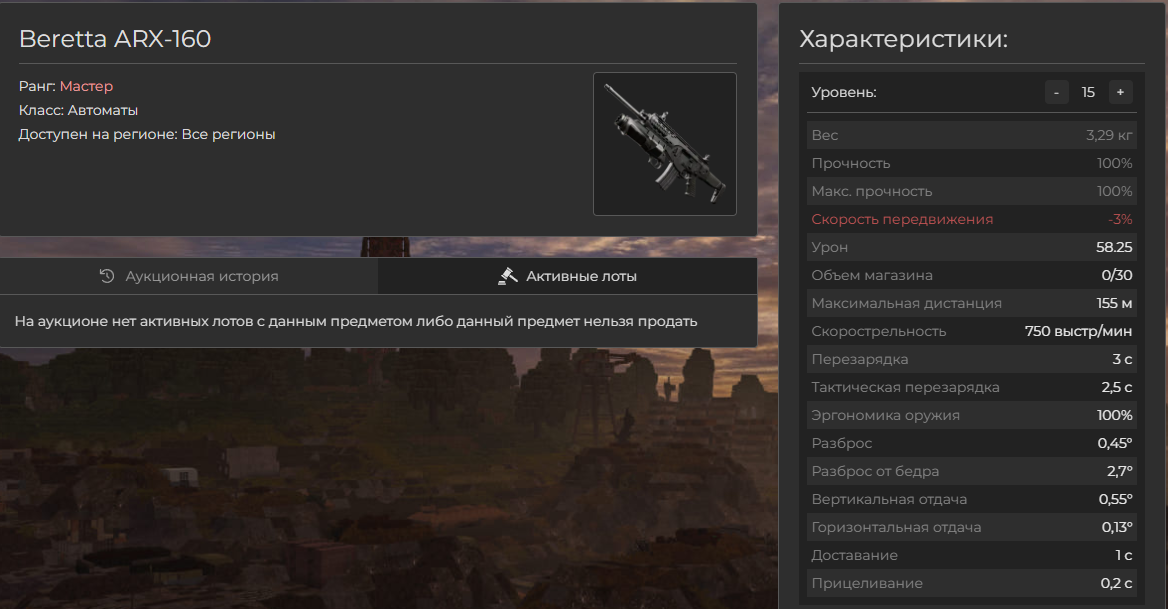
Task: Select the horizontal recoil value 0,13°
Action: point(1117,528)
